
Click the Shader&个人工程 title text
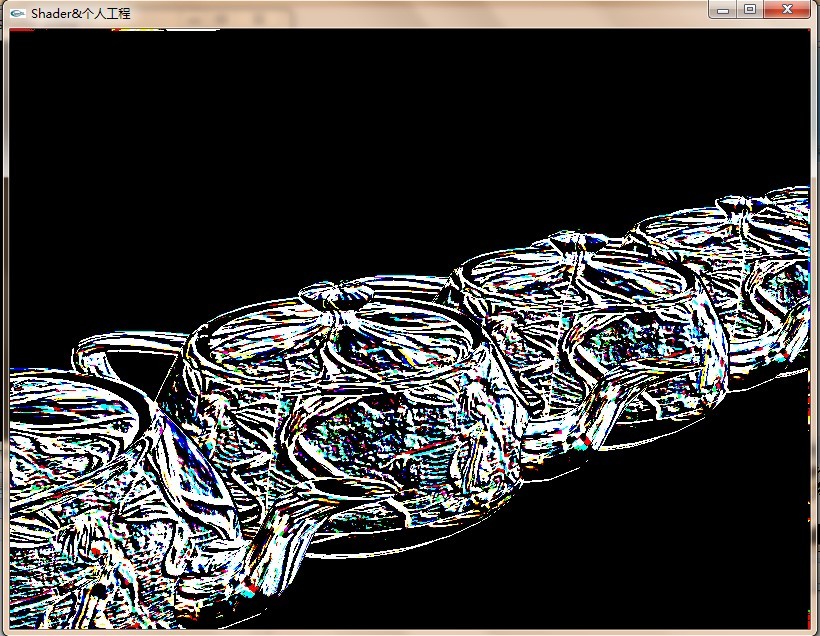[x=81, y=14]
